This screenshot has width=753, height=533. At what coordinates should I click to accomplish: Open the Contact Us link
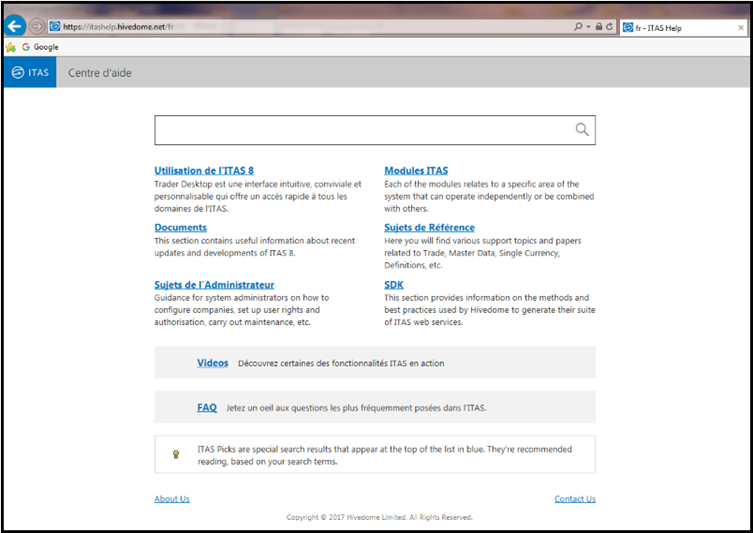coord(575,499)
